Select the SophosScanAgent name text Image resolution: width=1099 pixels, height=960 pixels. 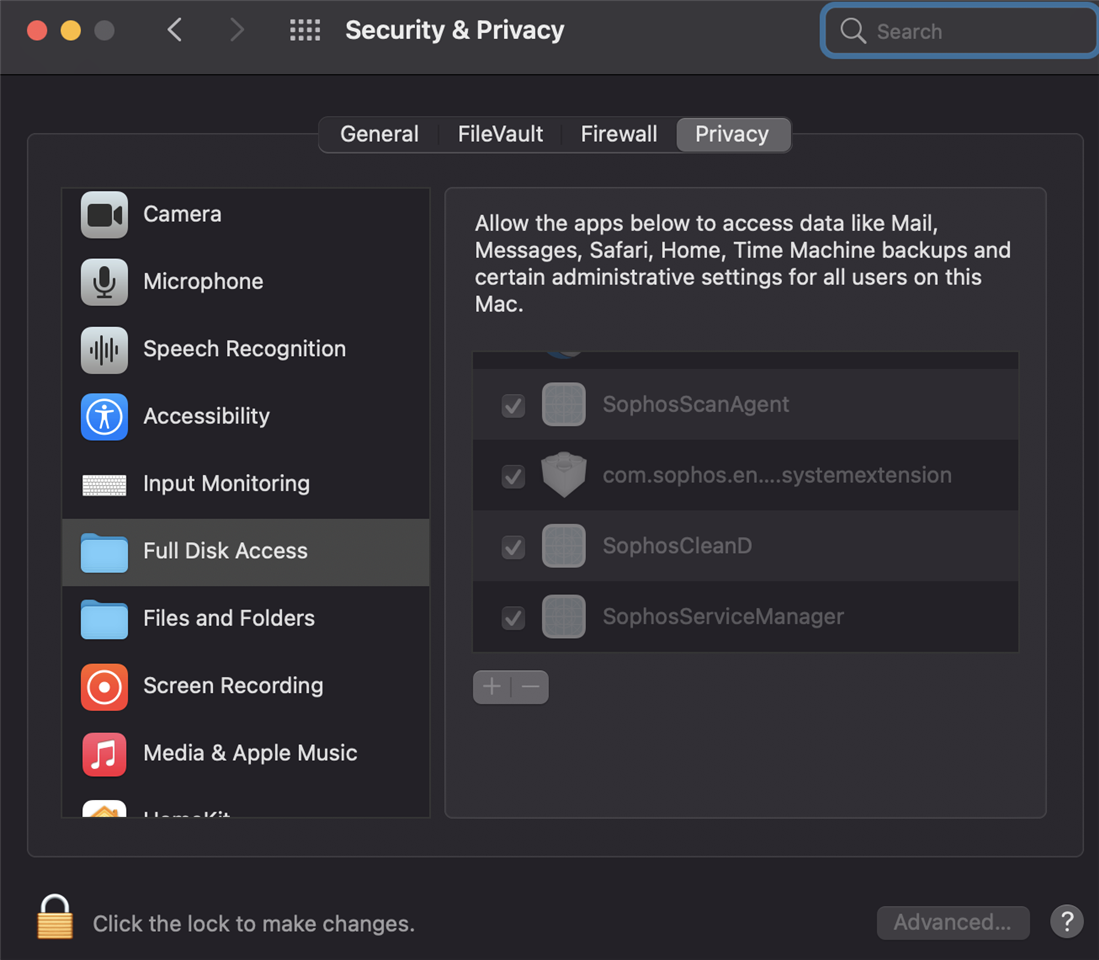(696, 404)
